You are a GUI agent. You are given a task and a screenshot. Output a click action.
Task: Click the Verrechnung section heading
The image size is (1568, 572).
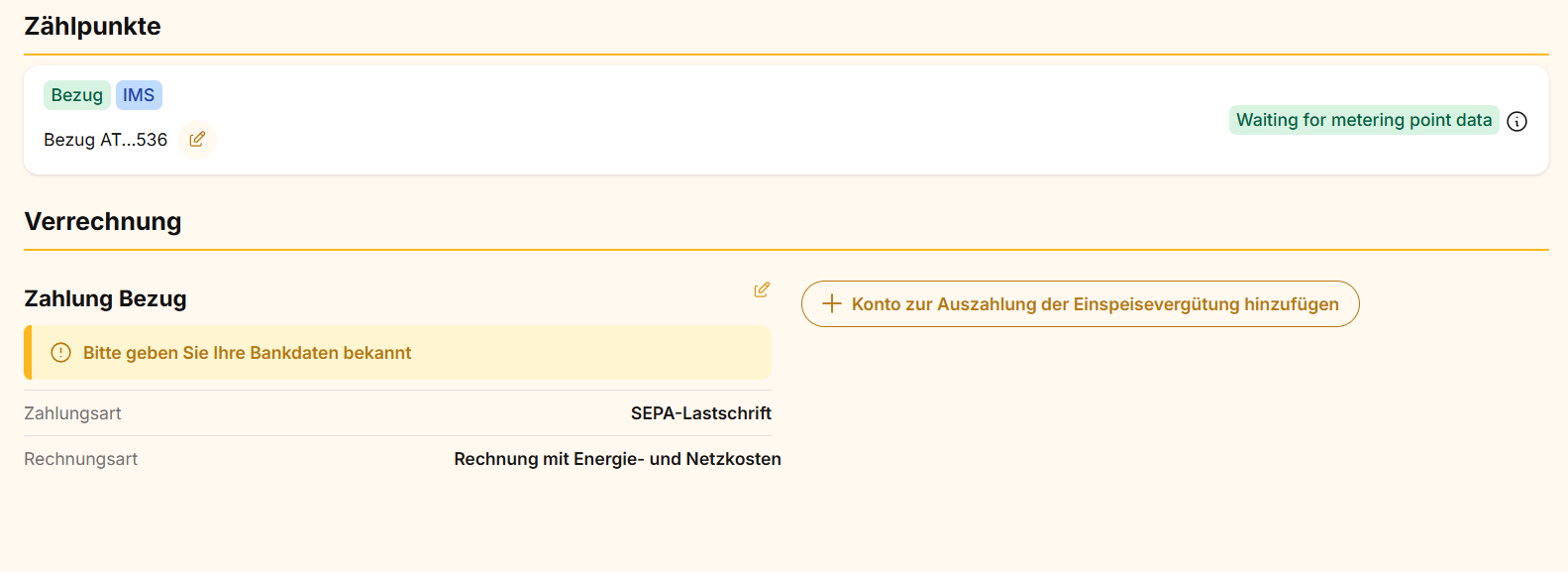(x=103, y=221)
